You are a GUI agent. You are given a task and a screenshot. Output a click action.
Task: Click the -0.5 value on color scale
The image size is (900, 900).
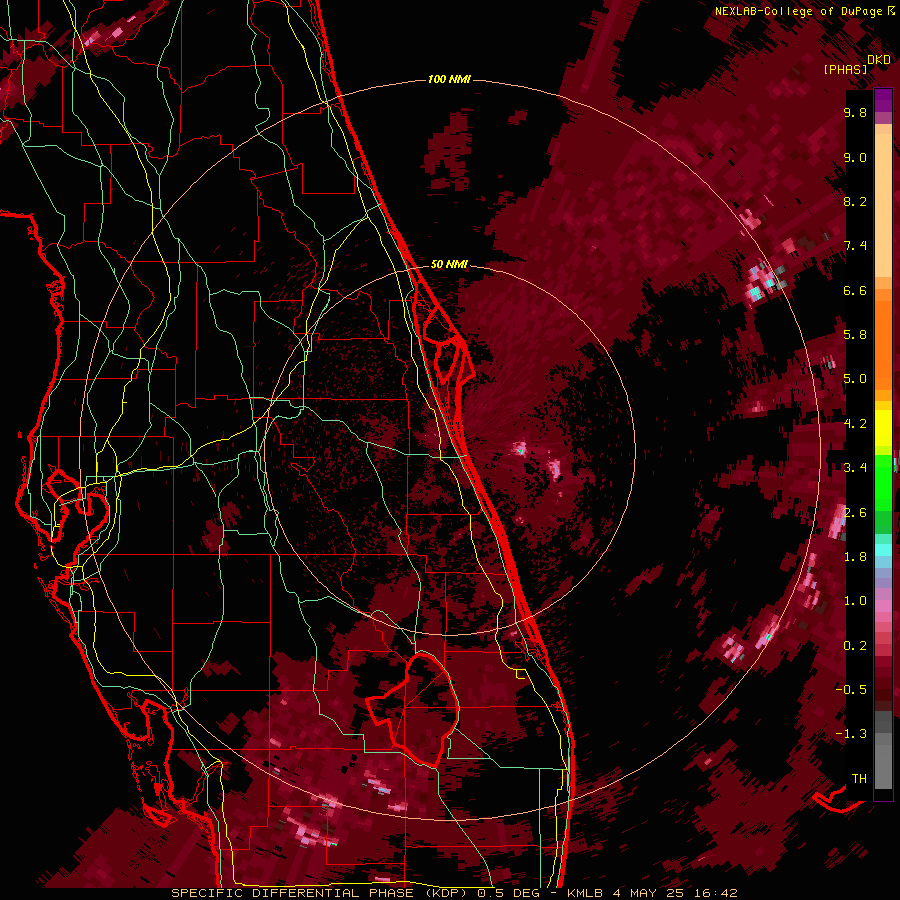[x=851, y=690]
